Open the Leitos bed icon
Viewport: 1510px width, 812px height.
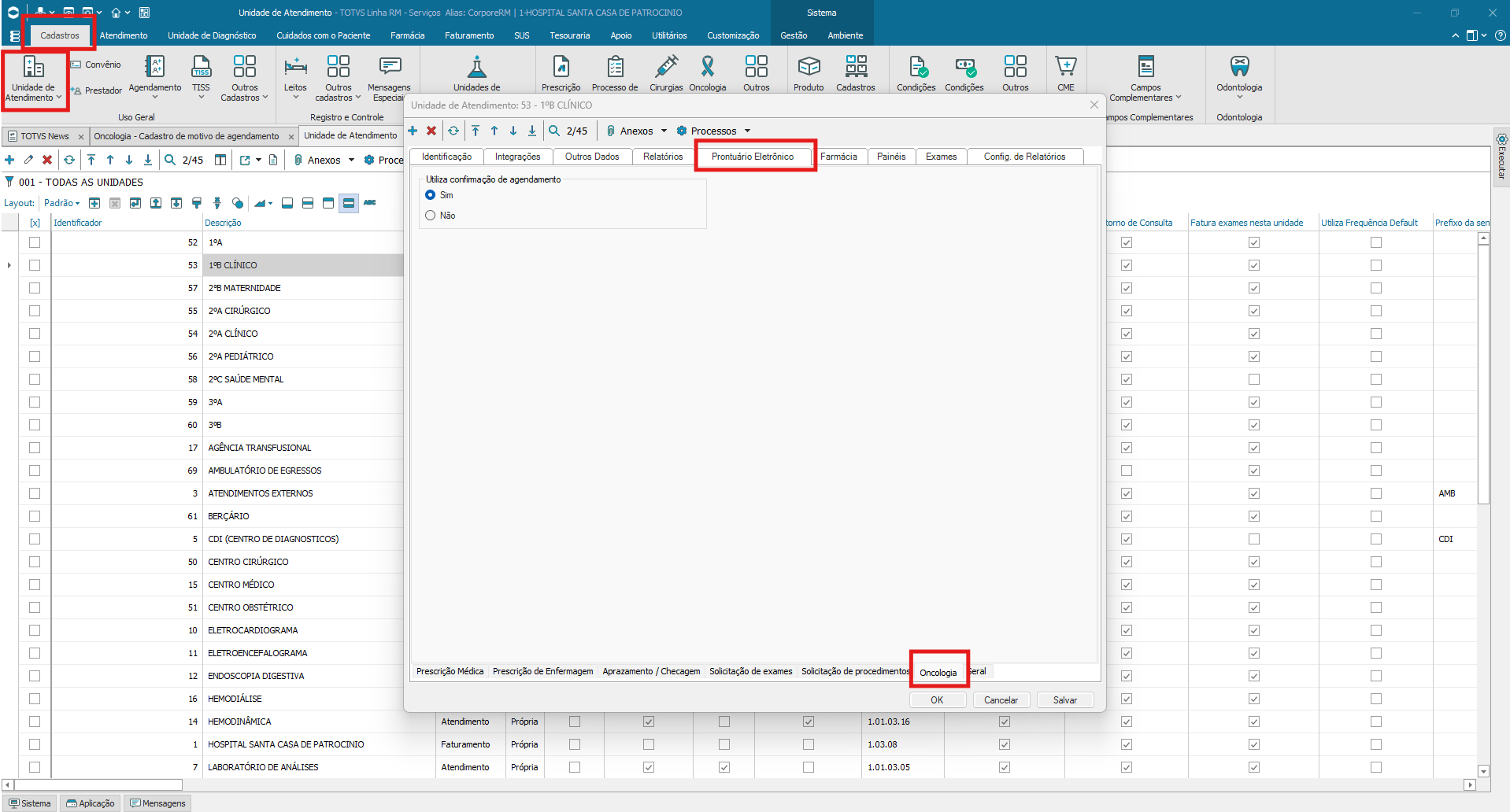295,76
